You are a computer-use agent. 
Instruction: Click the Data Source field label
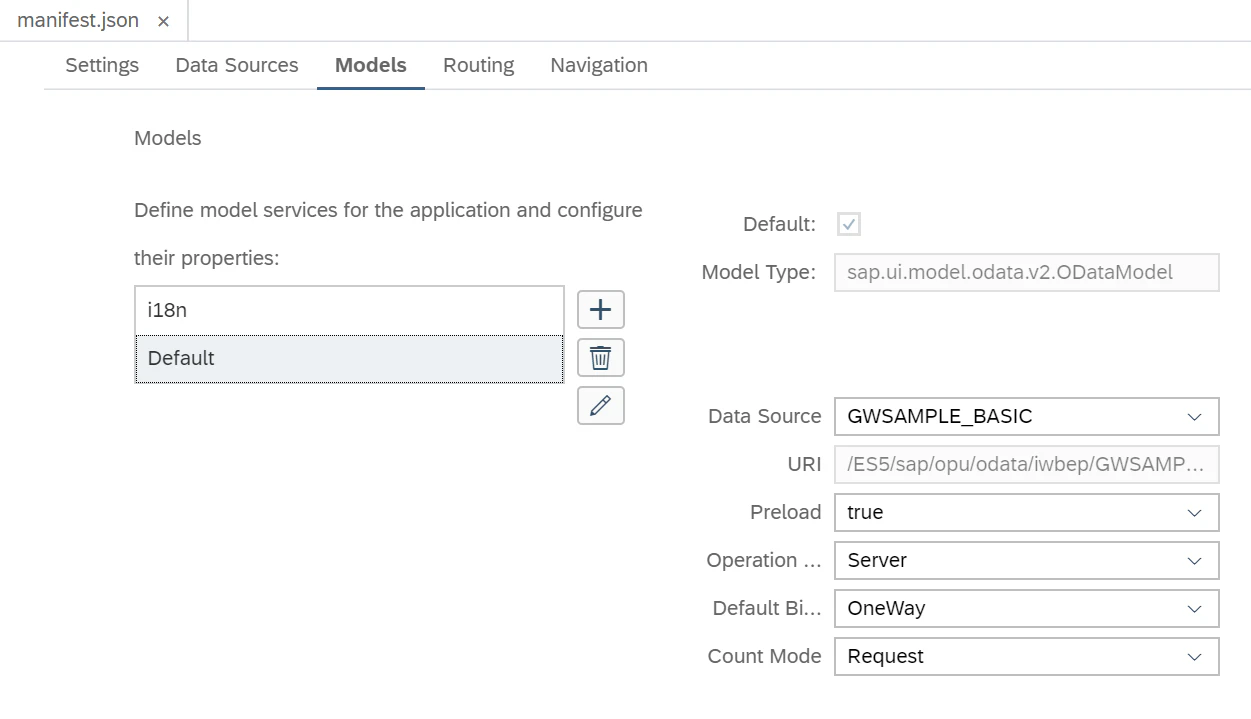(x=765, y=416)
